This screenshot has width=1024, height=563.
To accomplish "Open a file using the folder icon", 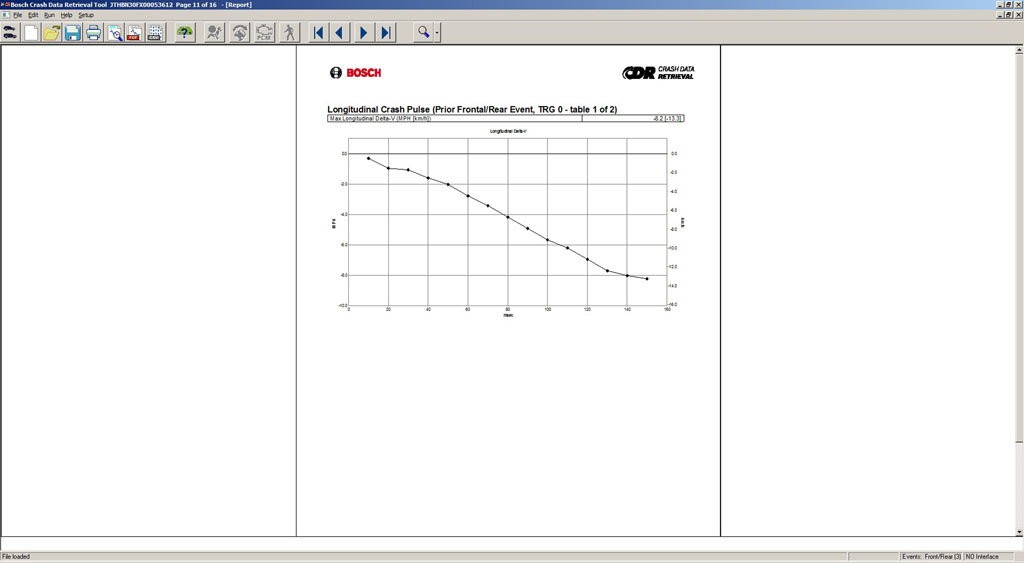I will [52, 33].
